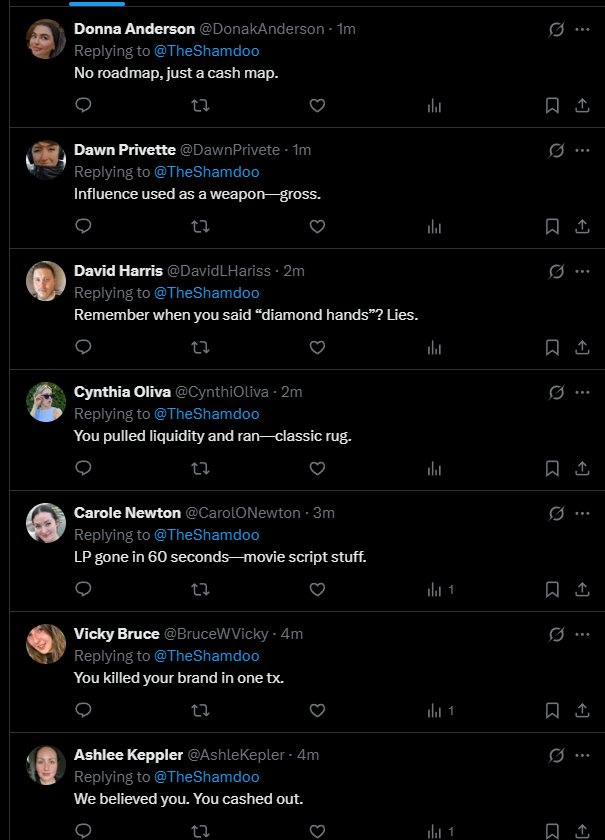This screenshot has height=840, width=605.
Task: Like Cynthia Oliva's classic rug reply
Action: click(317, 468)
